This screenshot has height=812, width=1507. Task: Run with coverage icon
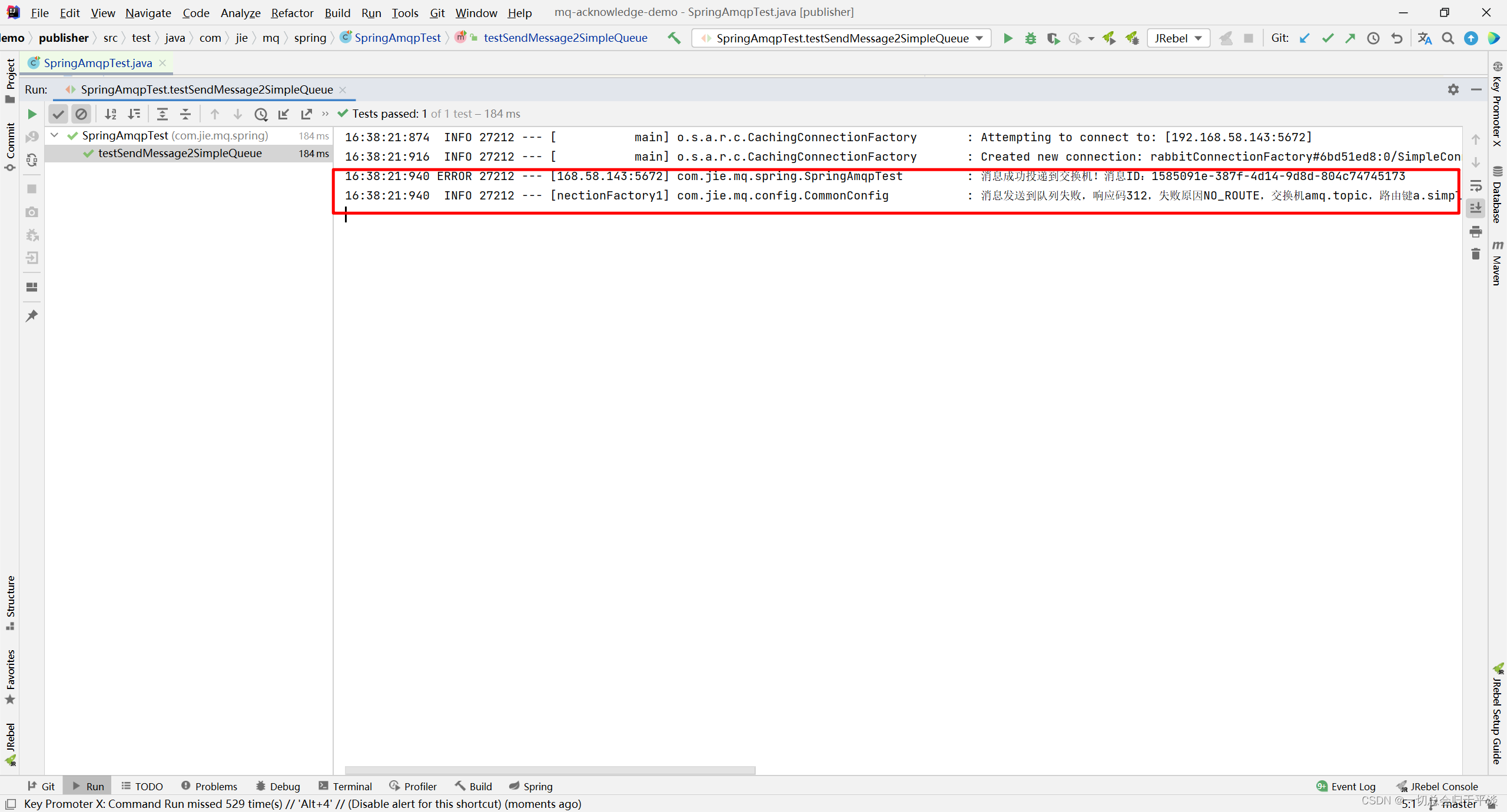(1053, 38)
